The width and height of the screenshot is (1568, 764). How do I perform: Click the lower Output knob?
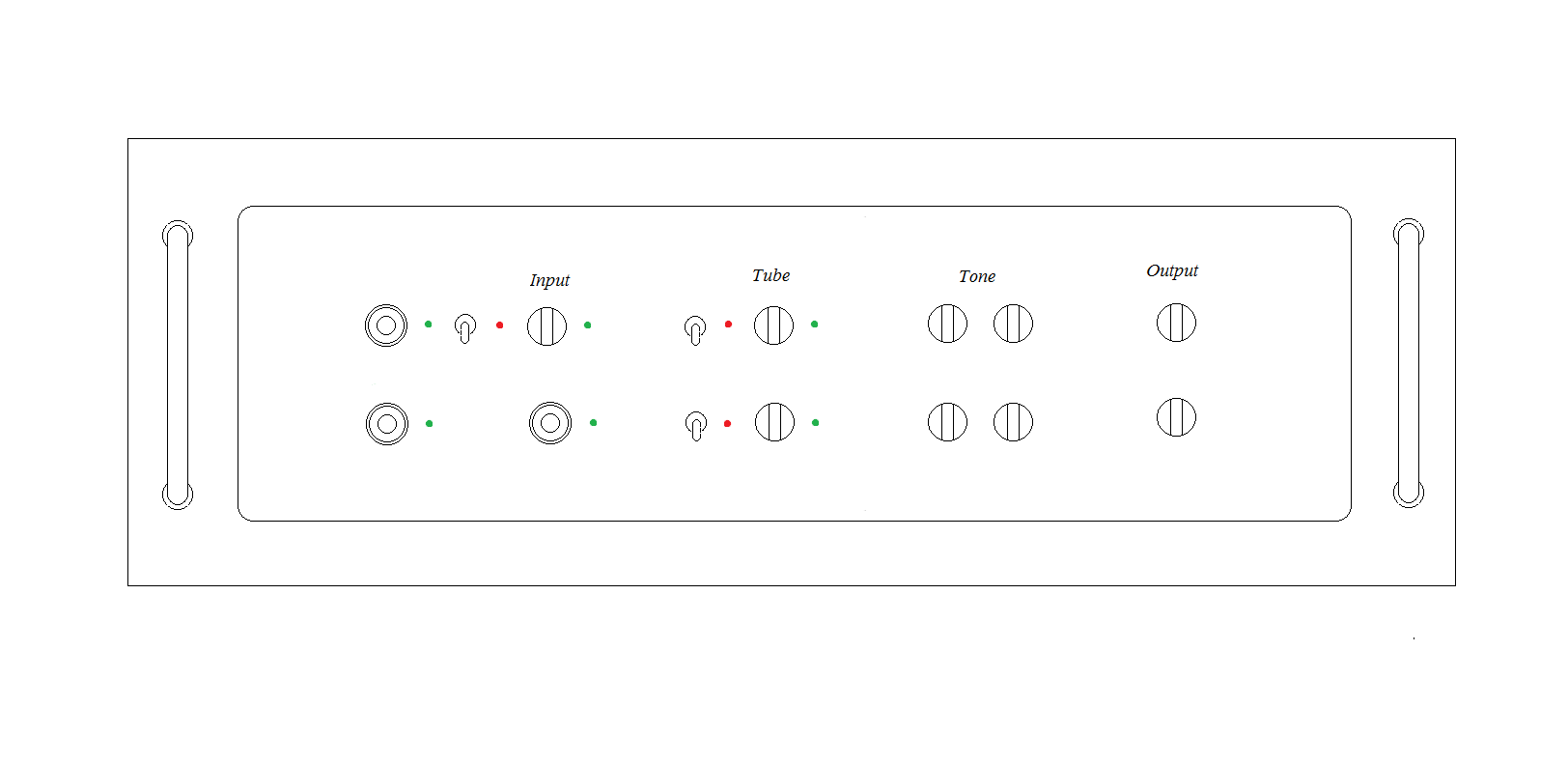pyautogui.click(x=1176, y=417)
